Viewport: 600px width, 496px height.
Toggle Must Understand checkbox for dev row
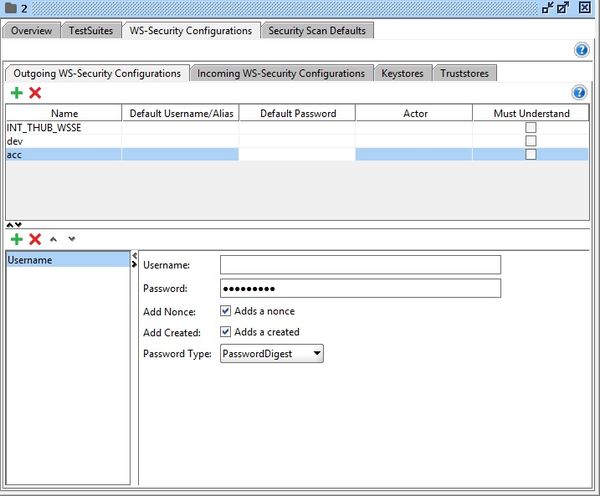click(531, 141)
